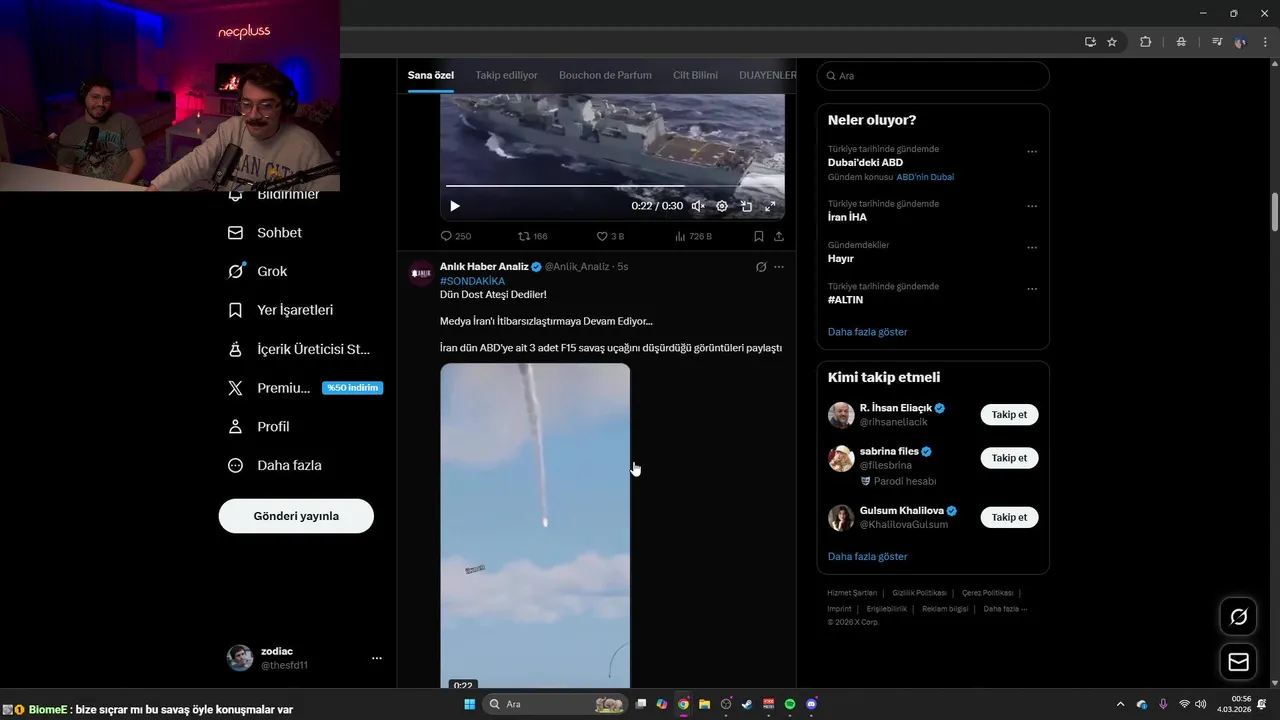Screen dimensions: 1280x720
Task: Open more options on Anlık Haber Analiz post
Action: 779,267
